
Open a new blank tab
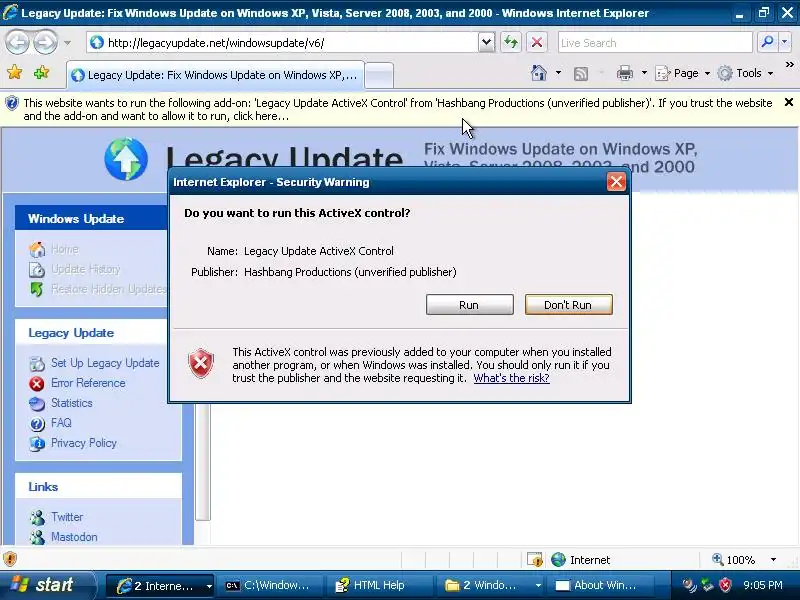pos(380,76)
